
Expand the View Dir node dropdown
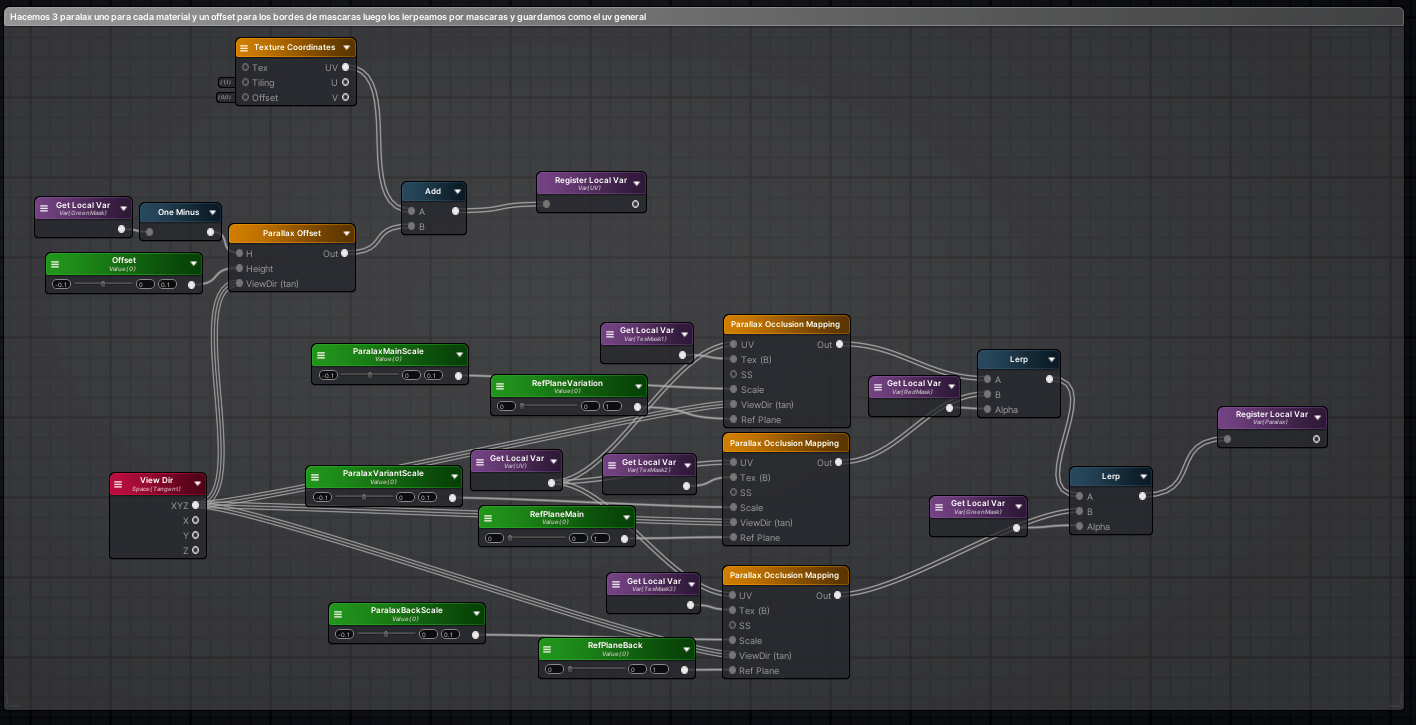198,483
